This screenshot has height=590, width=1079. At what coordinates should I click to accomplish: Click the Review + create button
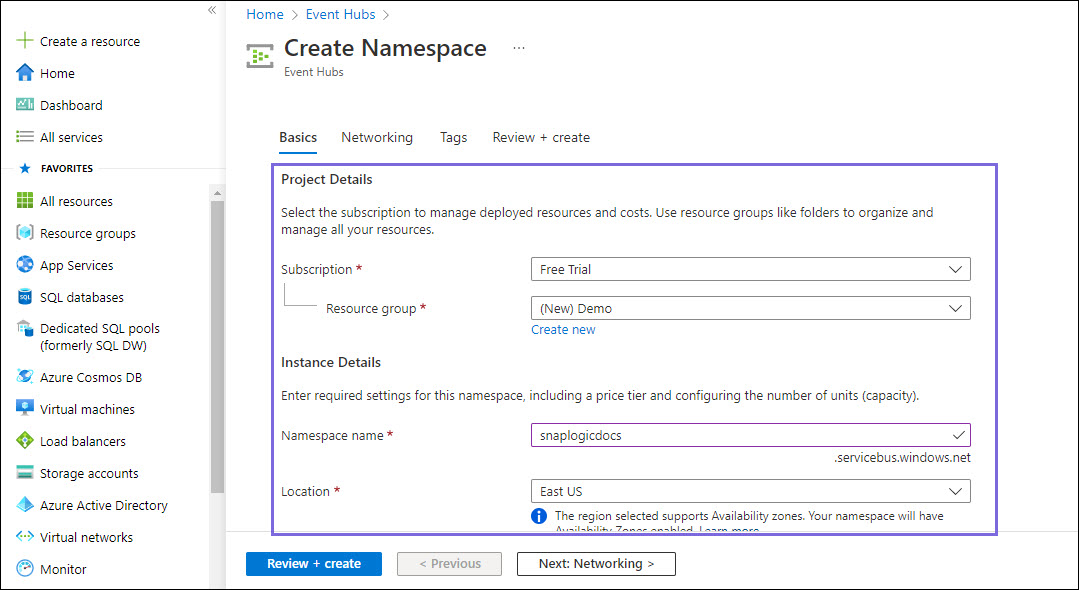[313, 563]
